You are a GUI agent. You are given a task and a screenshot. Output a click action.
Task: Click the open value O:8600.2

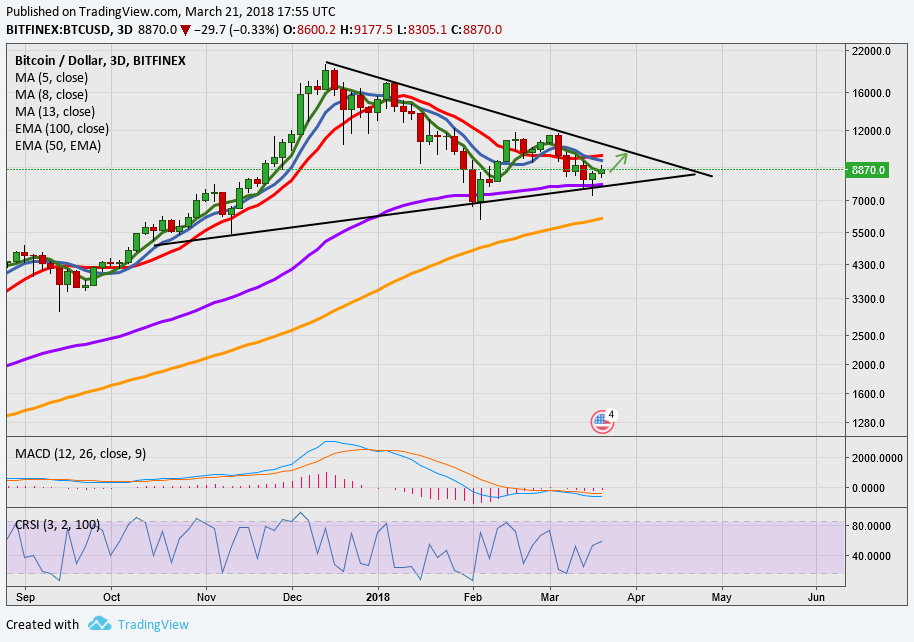point(309,29)
